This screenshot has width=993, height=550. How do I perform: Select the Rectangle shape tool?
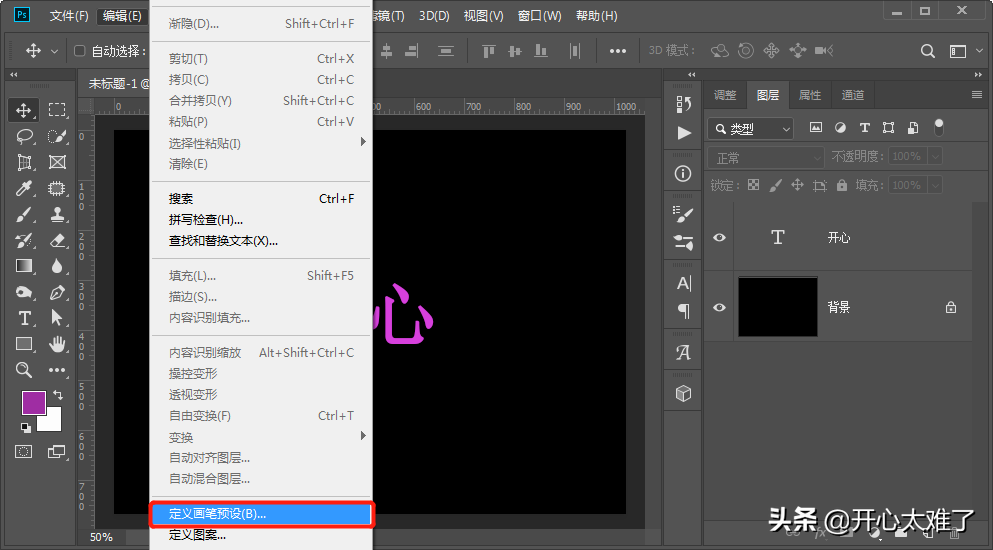[x=23, y=344]
